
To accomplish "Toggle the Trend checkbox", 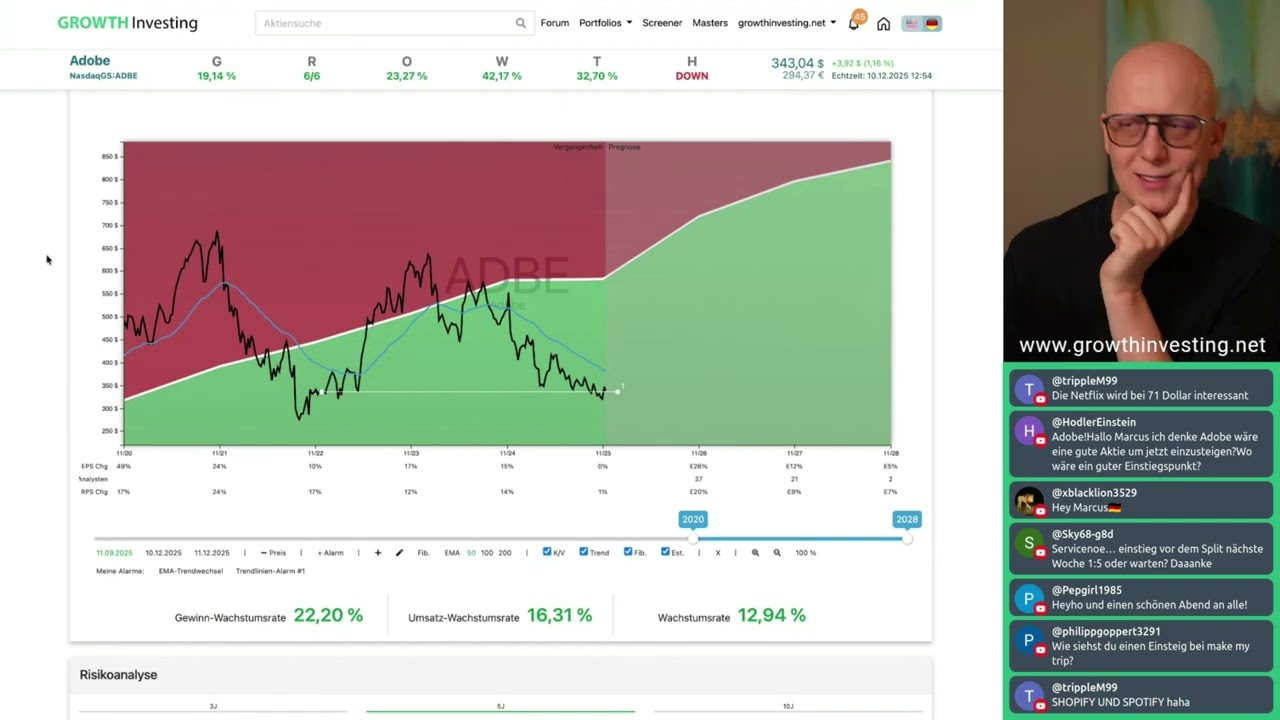I will tap(583, 552).
